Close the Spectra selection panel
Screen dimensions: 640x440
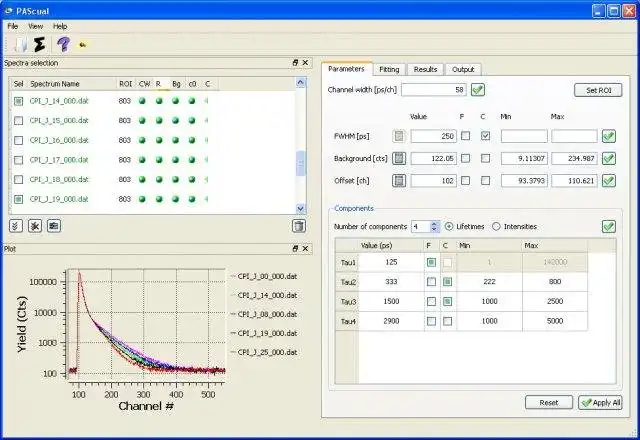point(305,62)
